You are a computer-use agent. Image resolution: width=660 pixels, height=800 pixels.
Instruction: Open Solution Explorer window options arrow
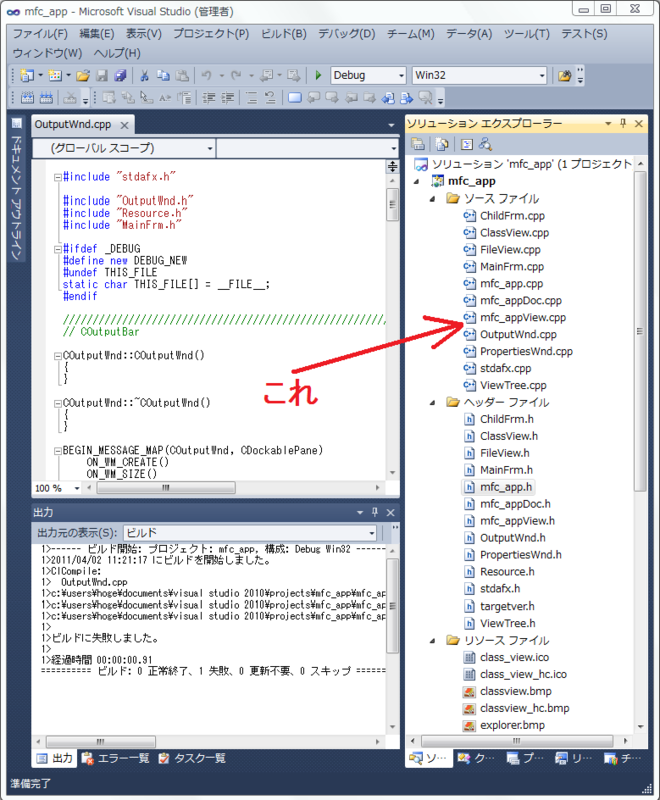pyautogui.click(x=608, y=123)
